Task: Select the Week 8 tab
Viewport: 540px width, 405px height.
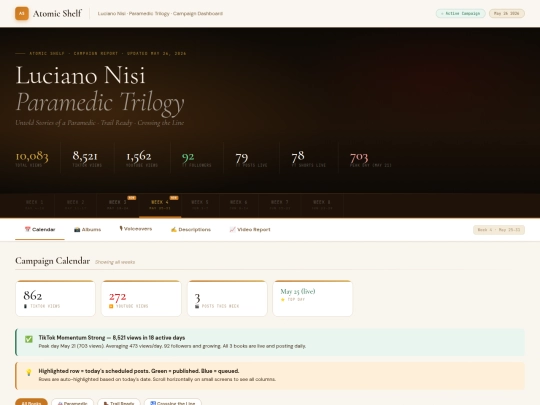Action: (322, 205)
